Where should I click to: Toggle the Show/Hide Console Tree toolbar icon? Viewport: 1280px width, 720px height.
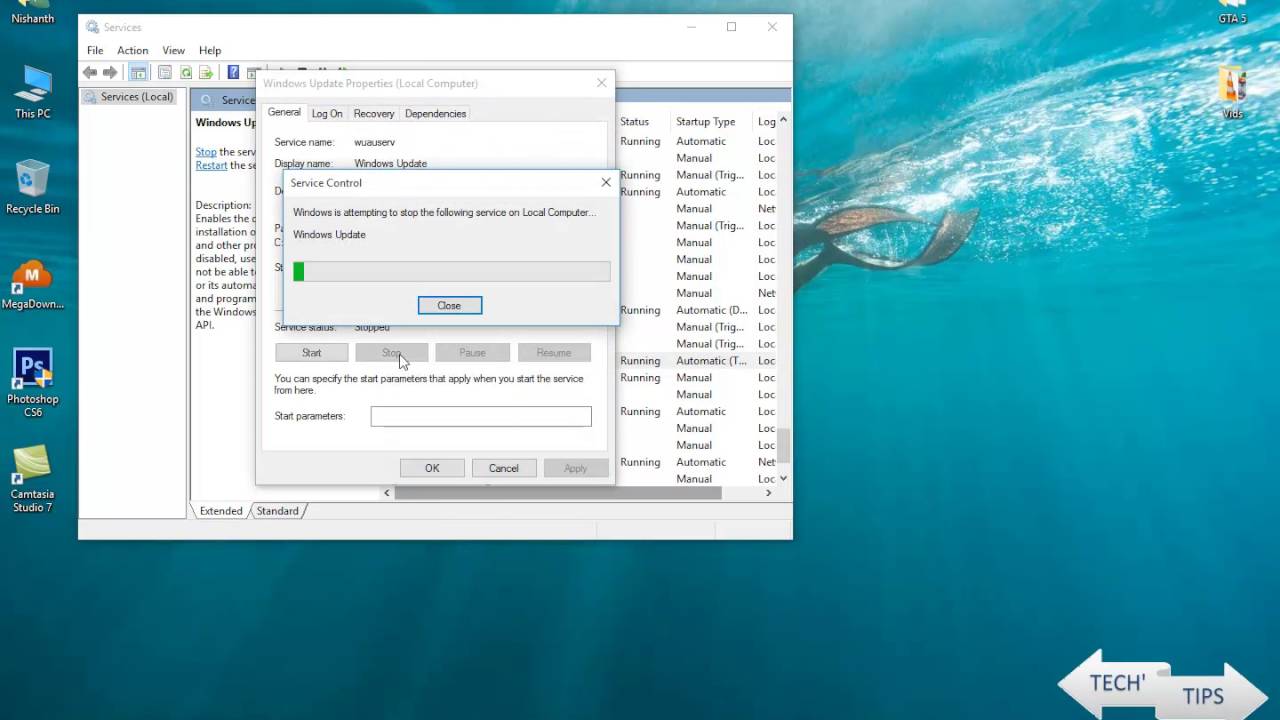click(138, 72)
